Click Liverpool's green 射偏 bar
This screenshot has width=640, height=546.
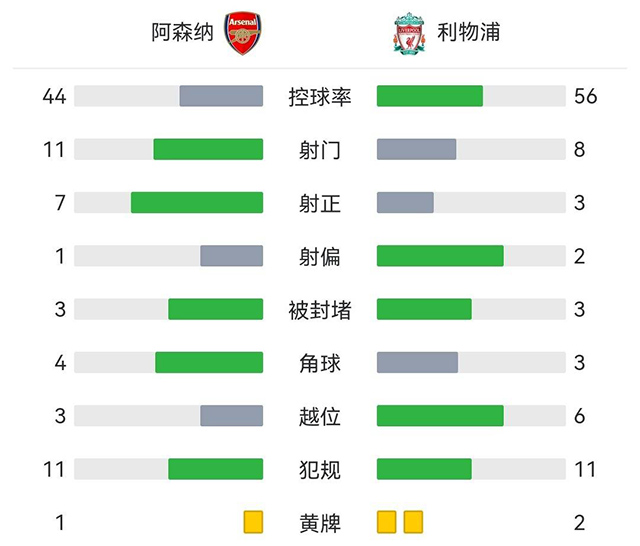tap(440, 256)
